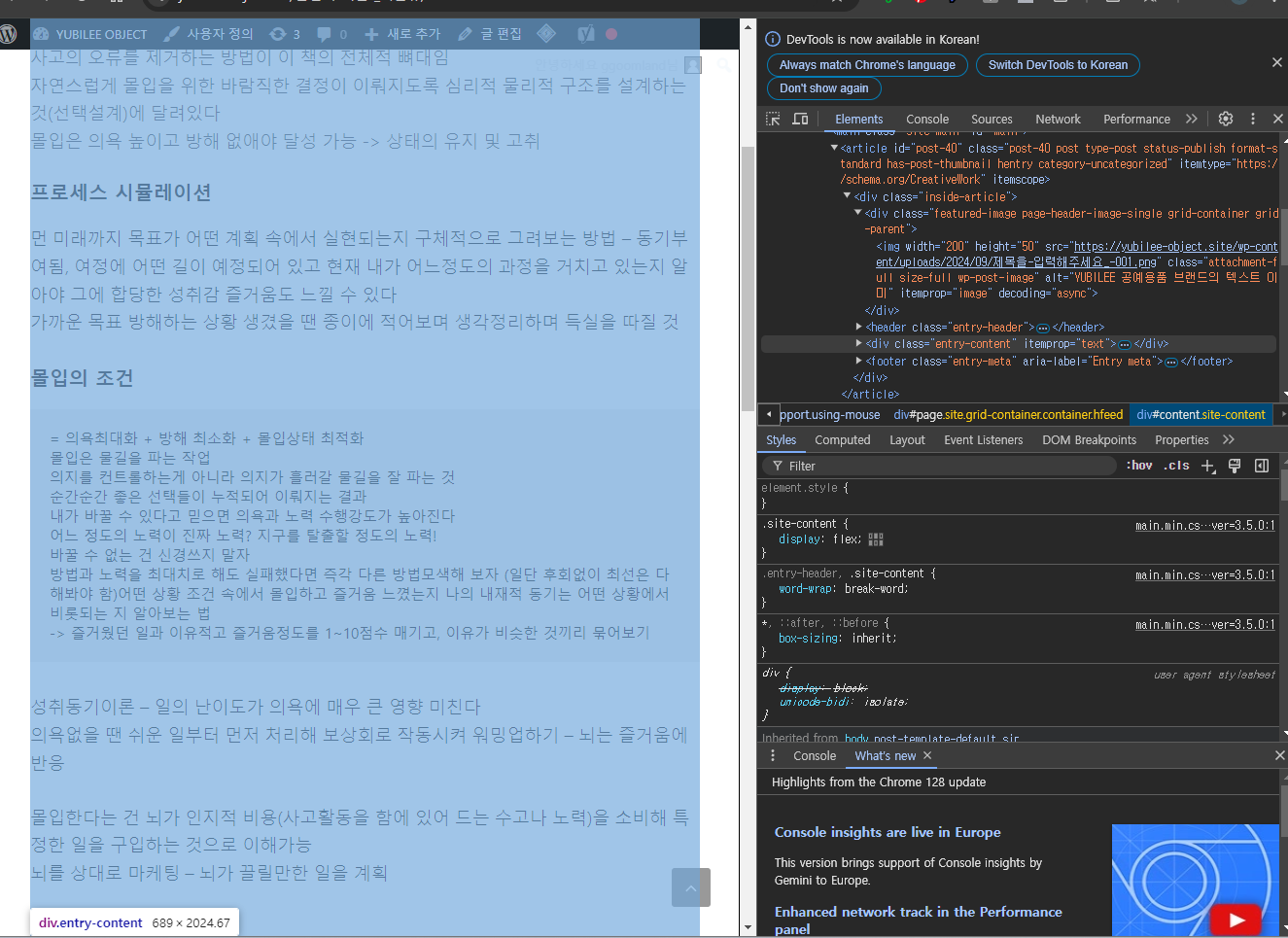
Task: Switch to the drawer Console tab
Action: point(814,755)
